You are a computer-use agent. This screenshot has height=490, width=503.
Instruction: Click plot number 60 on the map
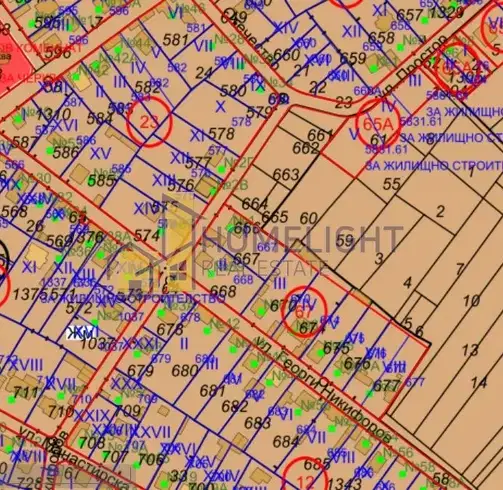coord(308,218)
